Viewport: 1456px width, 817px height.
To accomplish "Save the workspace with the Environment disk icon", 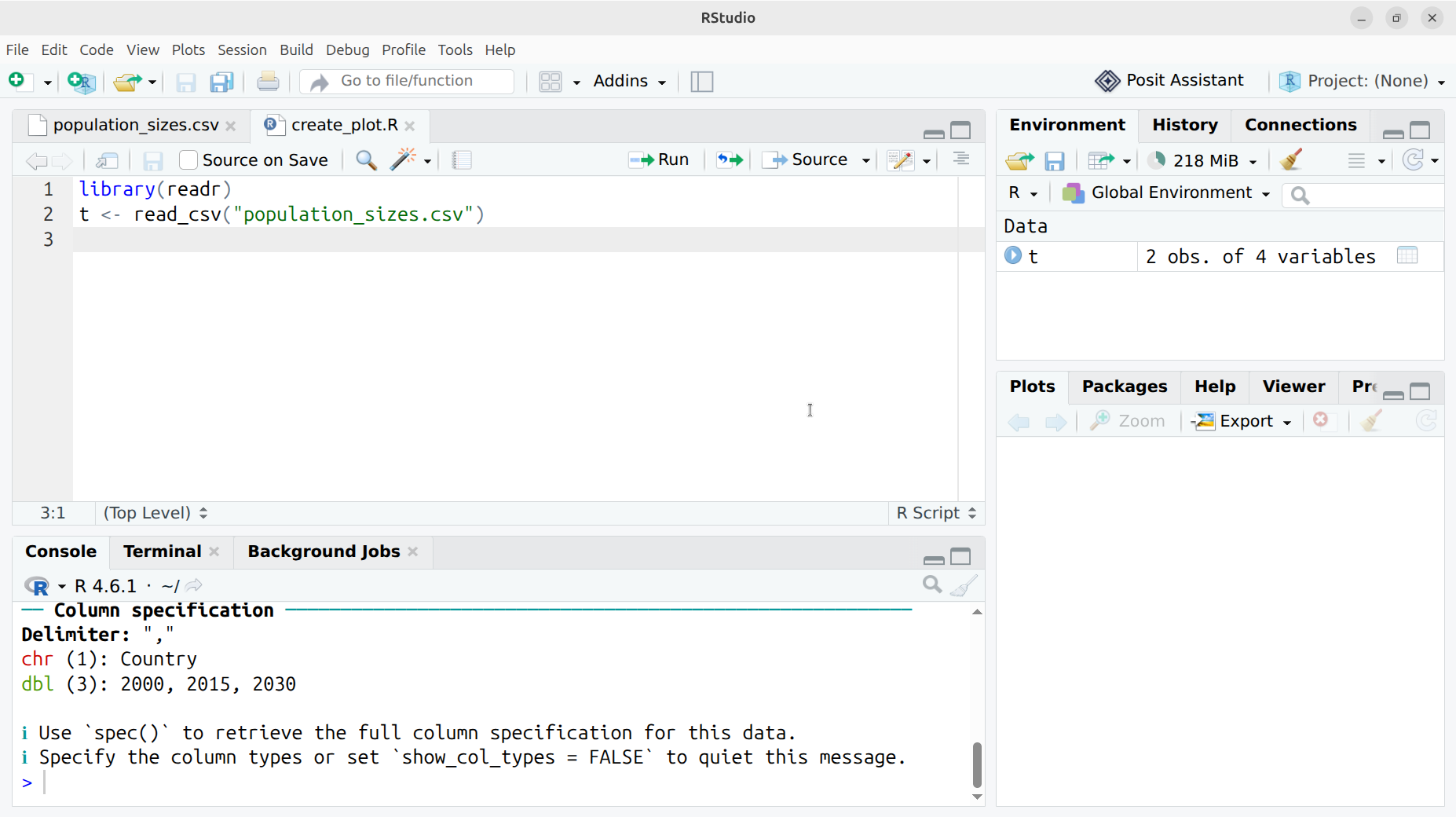I will (x=1055, y=161).
